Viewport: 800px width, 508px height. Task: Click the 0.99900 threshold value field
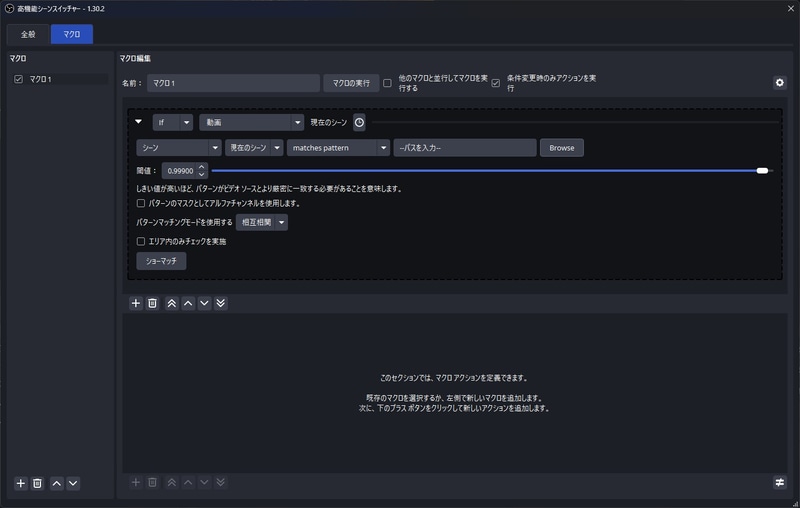click(x=180, y=171)
